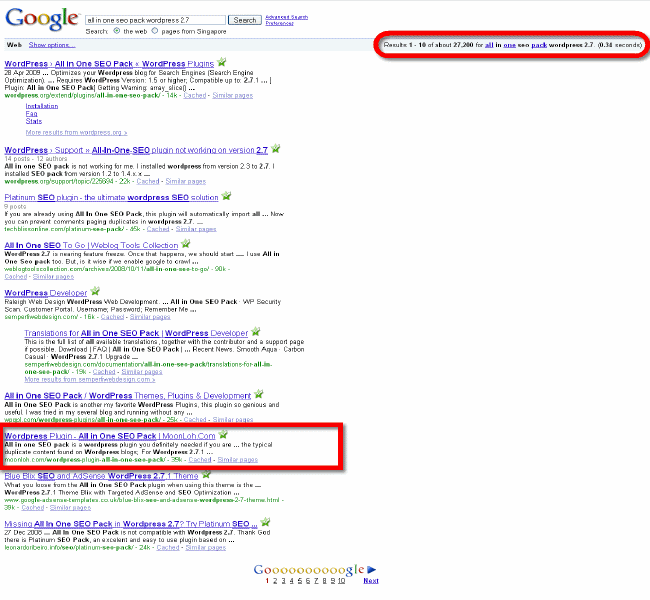Open Cached link for wordpress.org support topic

tap(148, 181)
